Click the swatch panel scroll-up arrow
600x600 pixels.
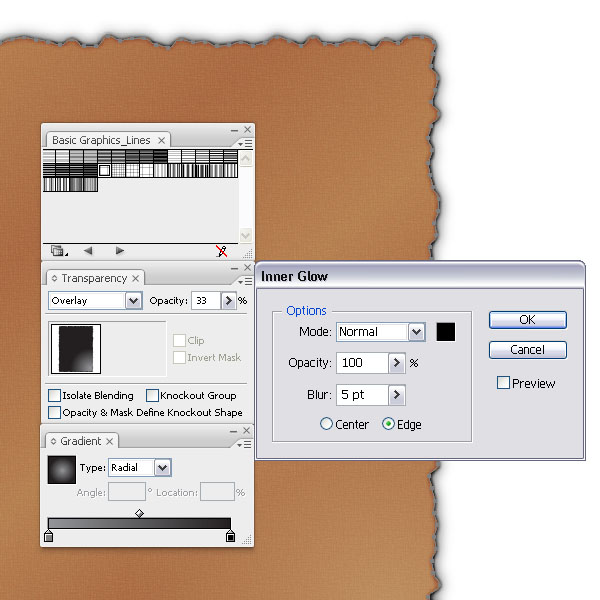246,158
